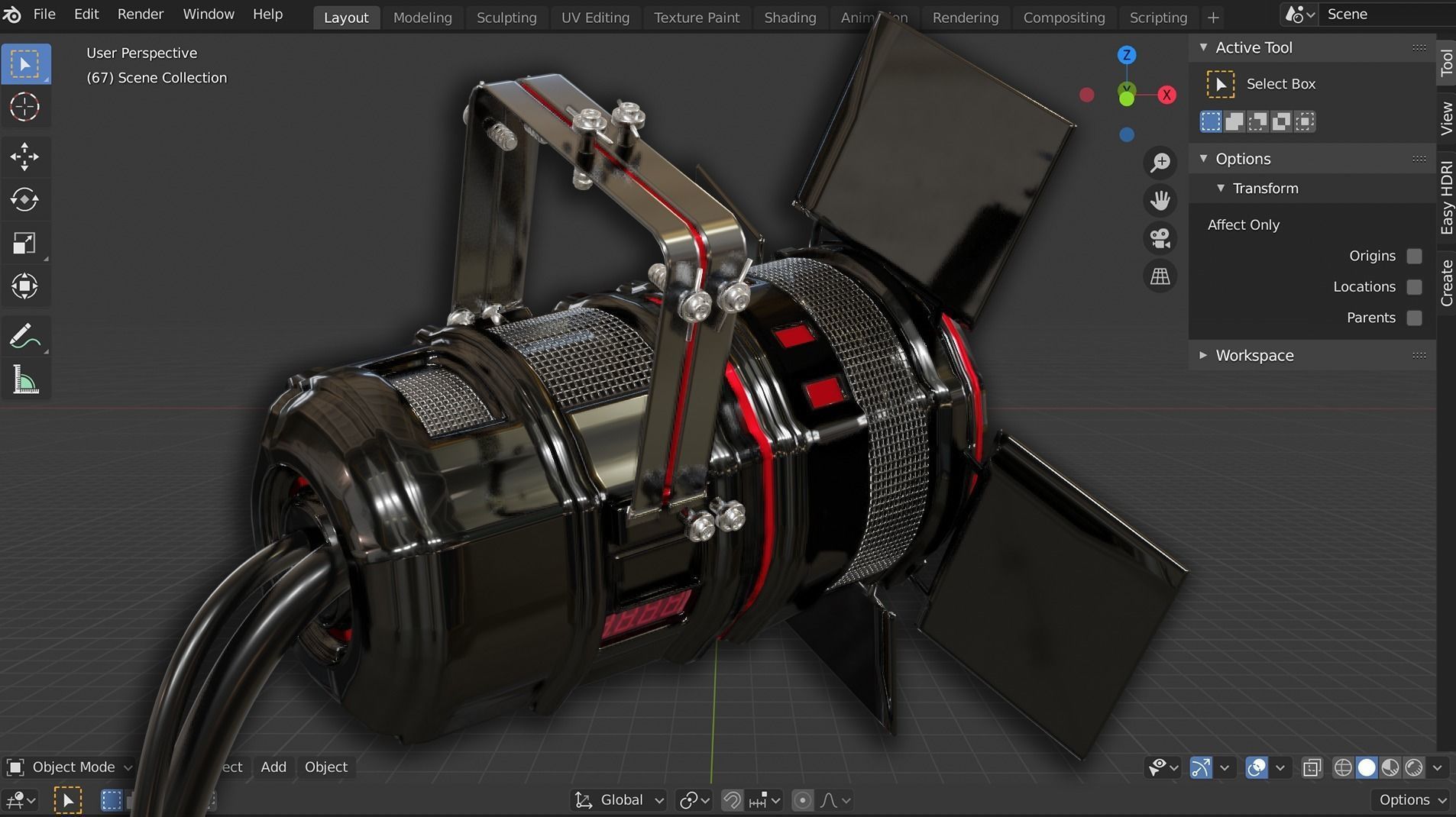The width and height of the screenshot is (1456, 817).
Task: Toggle viewport overlays visibility
Action: 1257,767
